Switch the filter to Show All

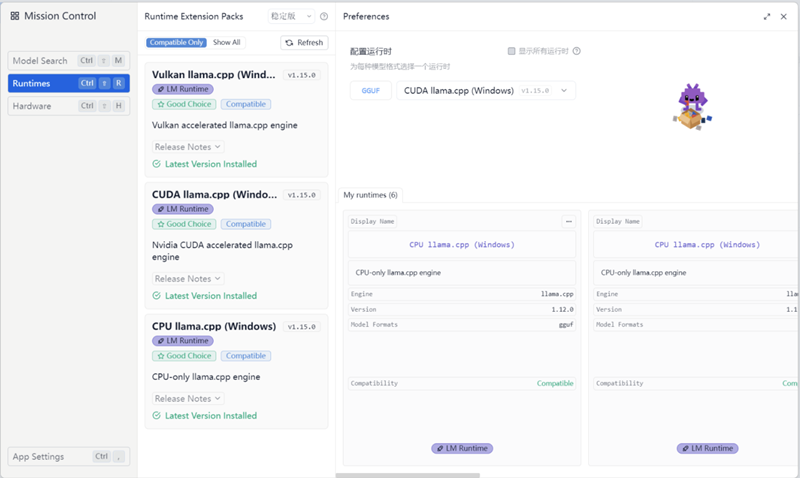pos(227,43)
